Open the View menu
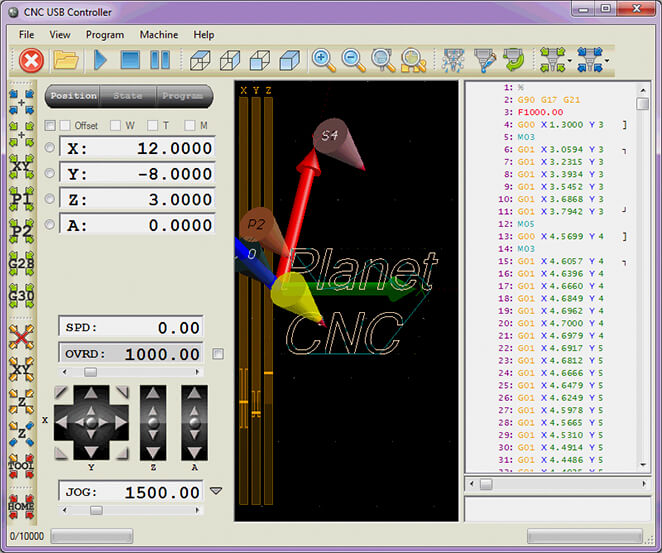 (x=60, y=35)
